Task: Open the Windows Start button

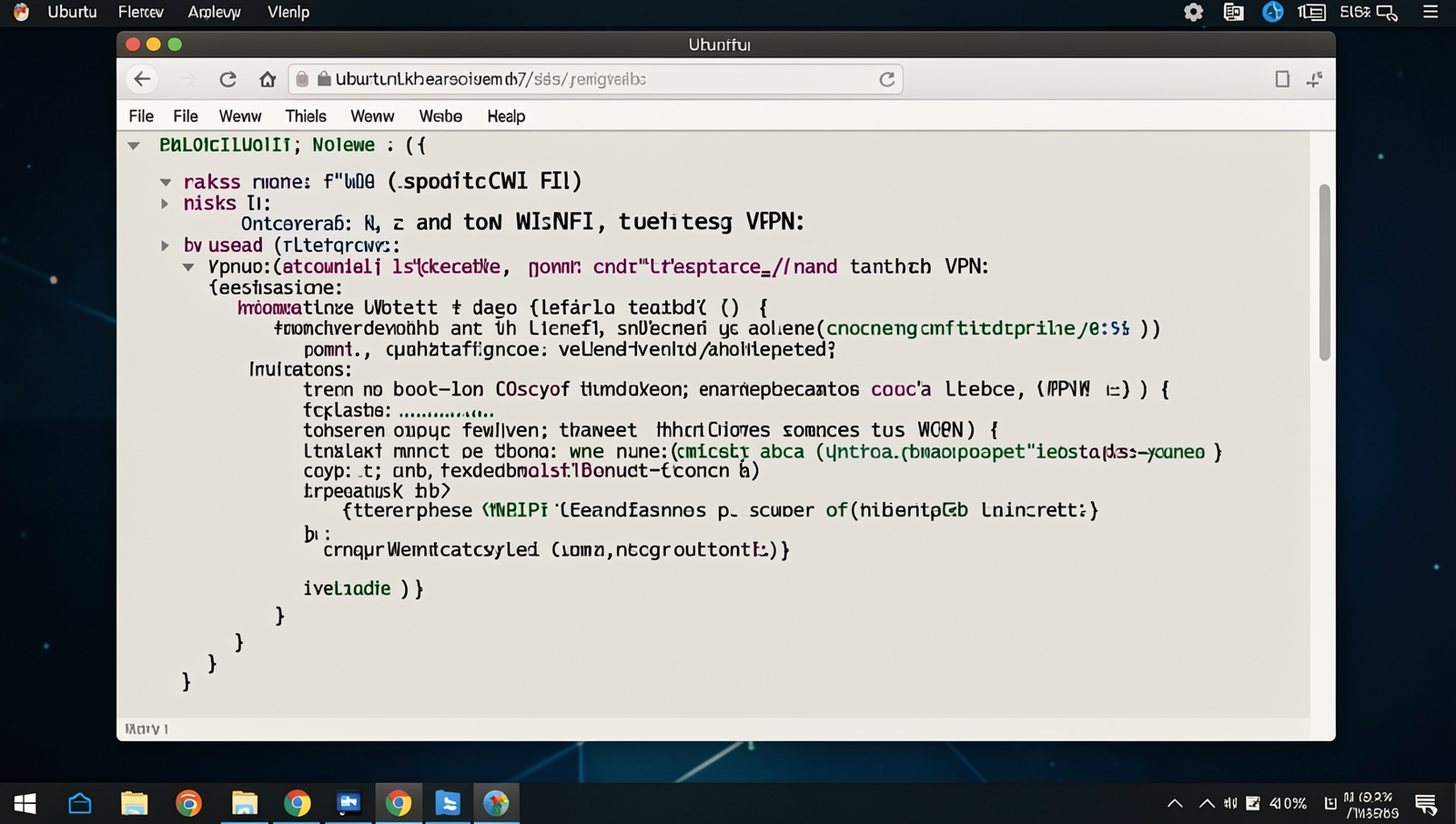Action: 25,804
